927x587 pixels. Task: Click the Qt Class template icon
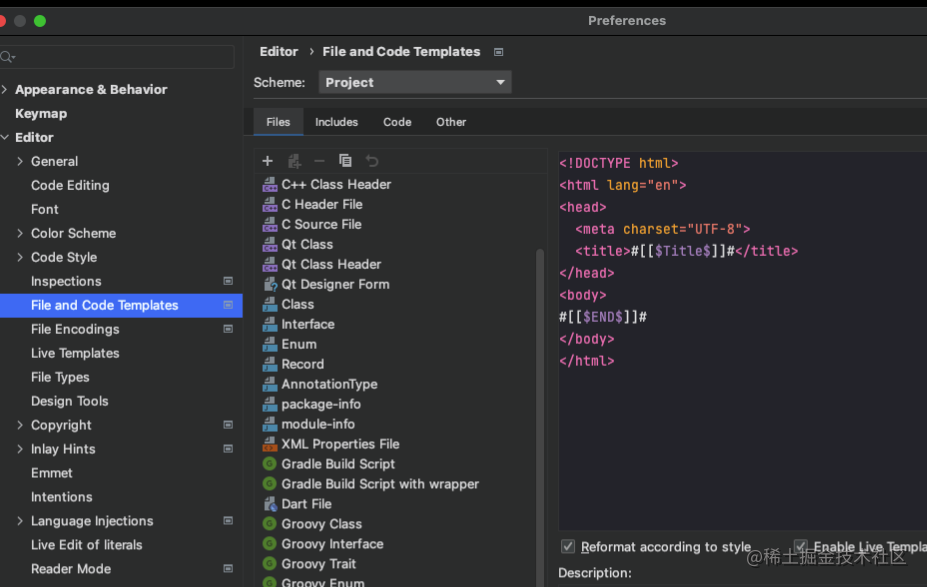(270, 245)
